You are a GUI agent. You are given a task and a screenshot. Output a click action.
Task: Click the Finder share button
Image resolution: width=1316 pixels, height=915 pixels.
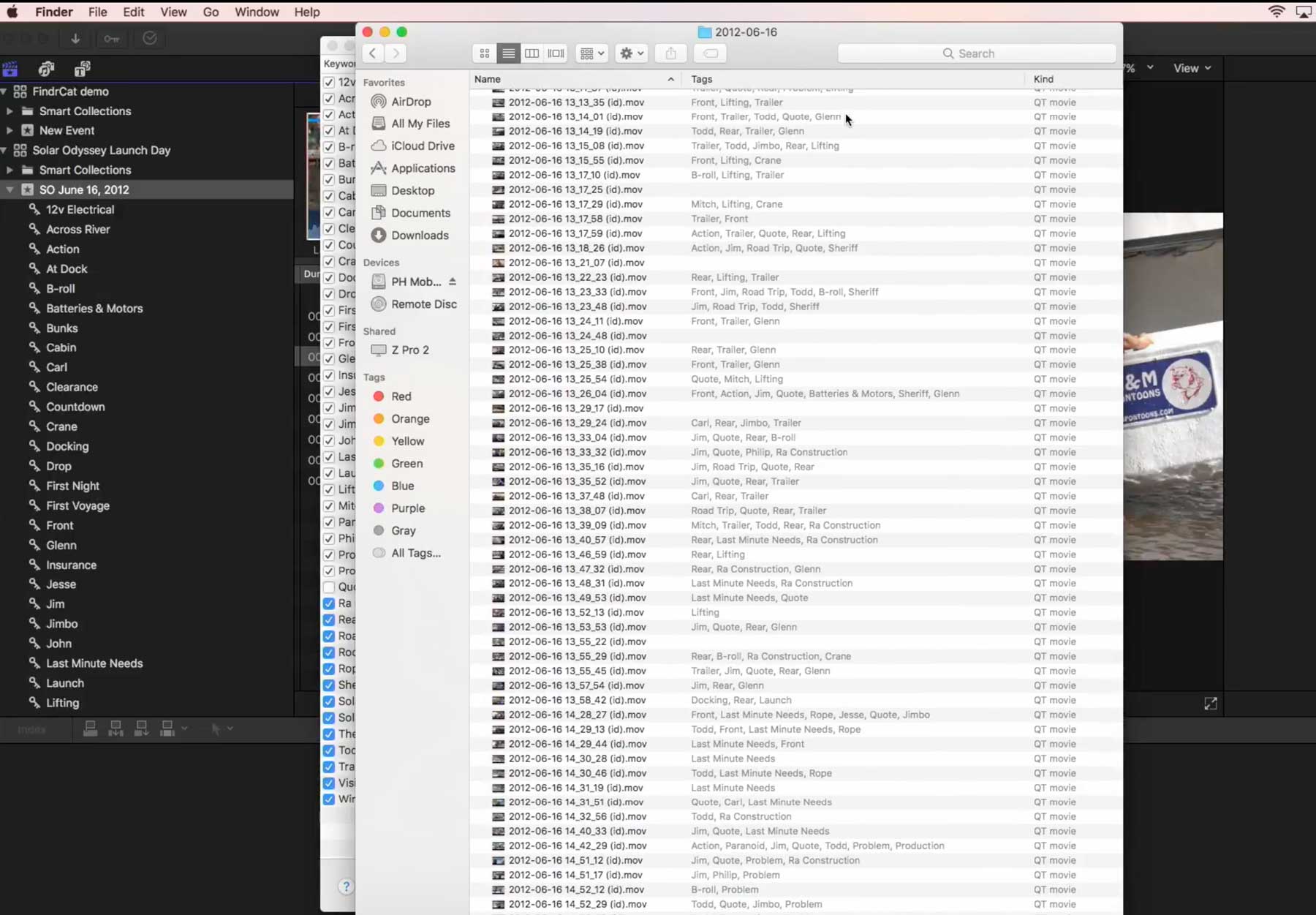(x=671, y=53)
